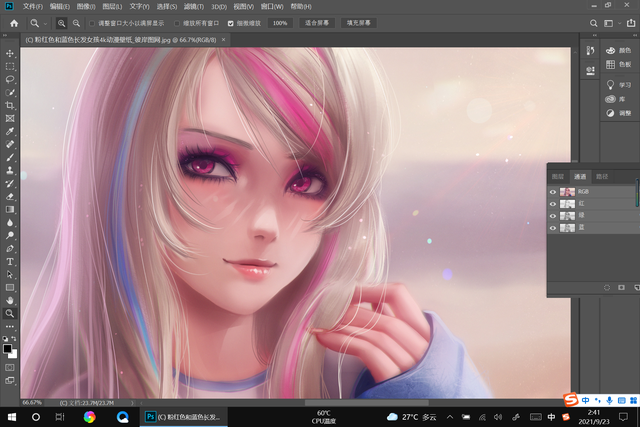This screenshot has height=427, width=640.
Task: Swap foreground and background colors
Action: point(14,339)
